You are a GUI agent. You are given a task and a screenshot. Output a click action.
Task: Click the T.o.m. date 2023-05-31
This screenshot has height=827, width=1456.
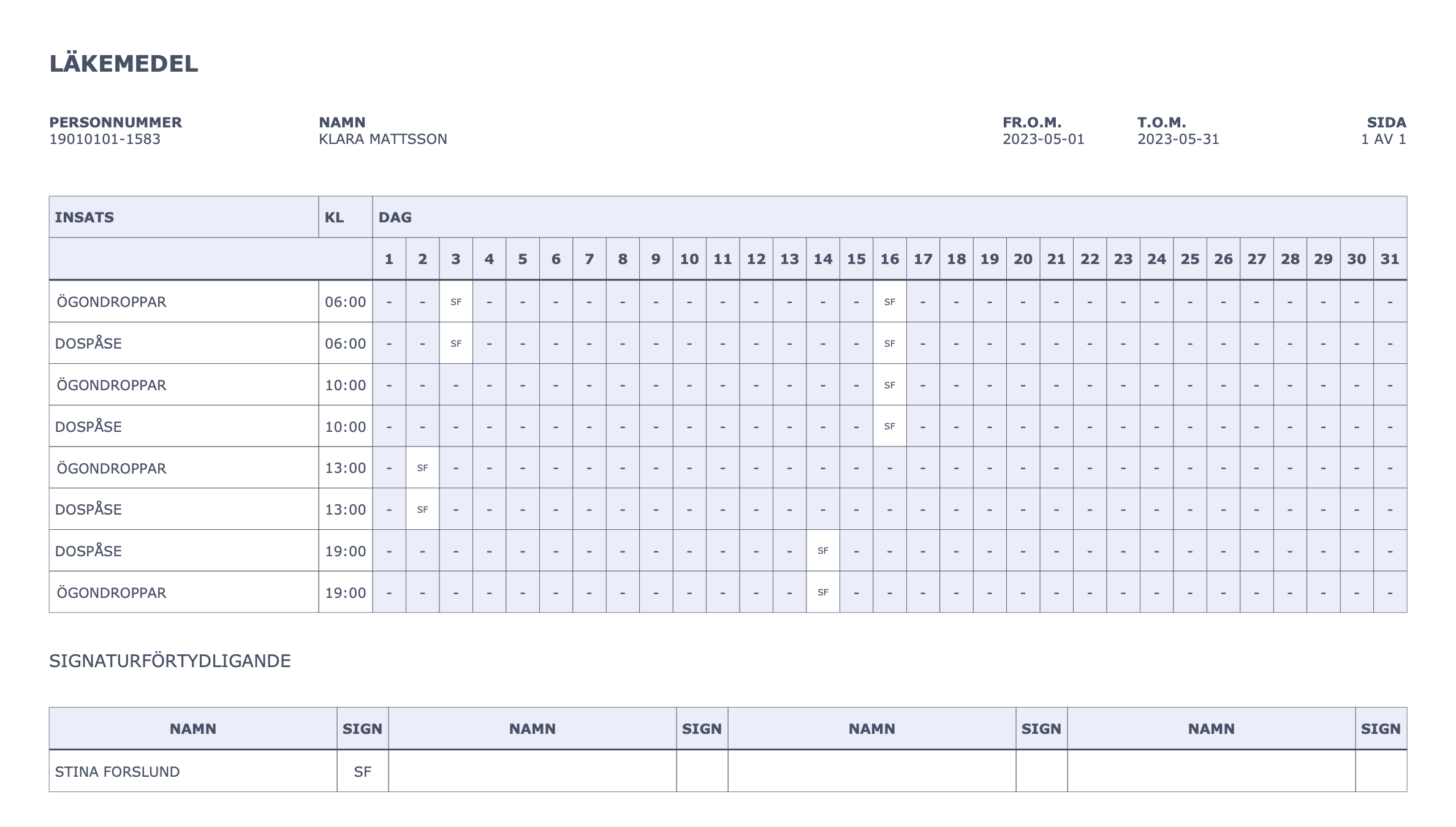pos(1178,139)
